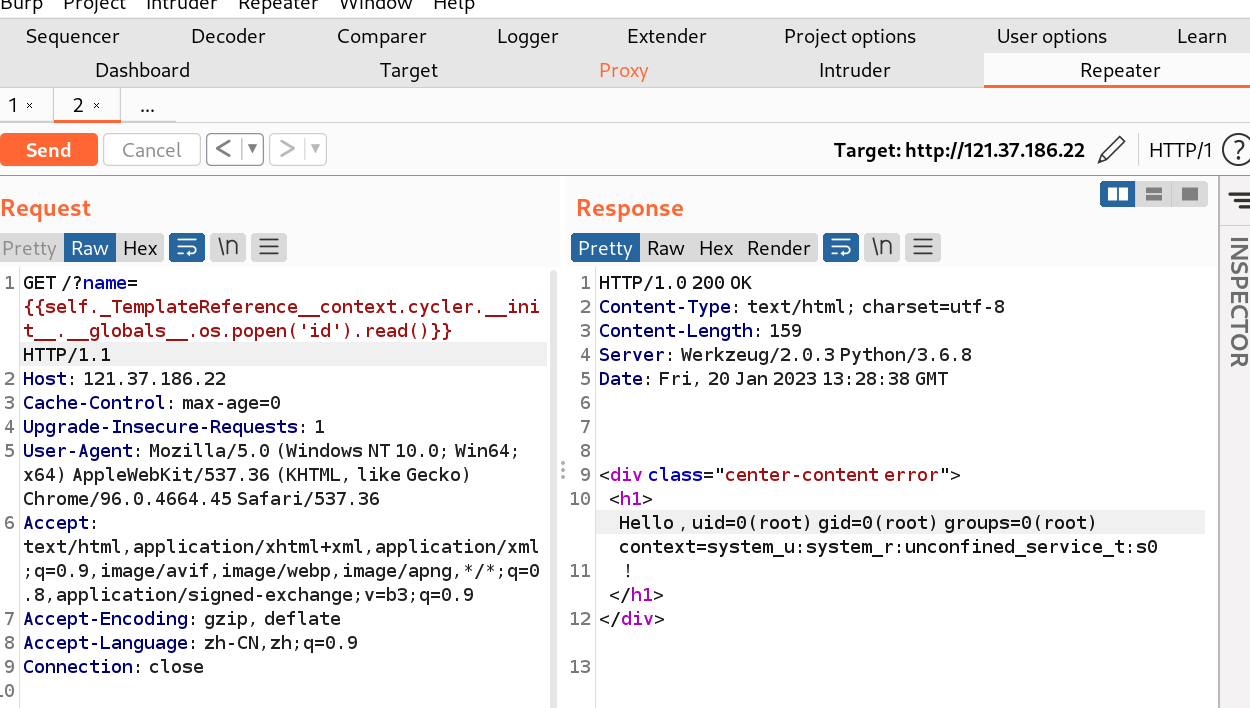Select Repeater tab 2

[78, 105]
